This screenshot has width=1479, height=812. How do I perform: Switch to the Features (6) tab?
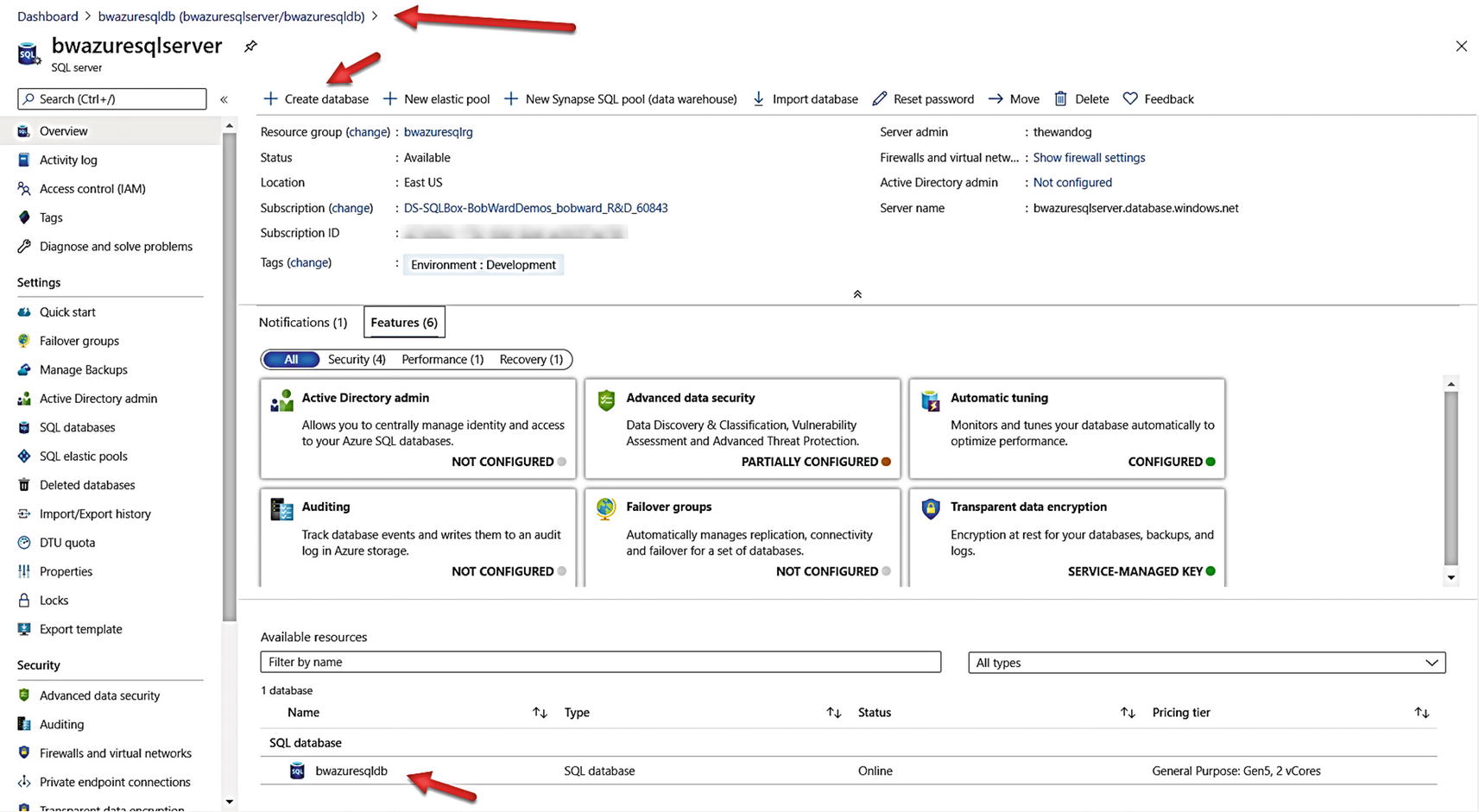(404, 322)
